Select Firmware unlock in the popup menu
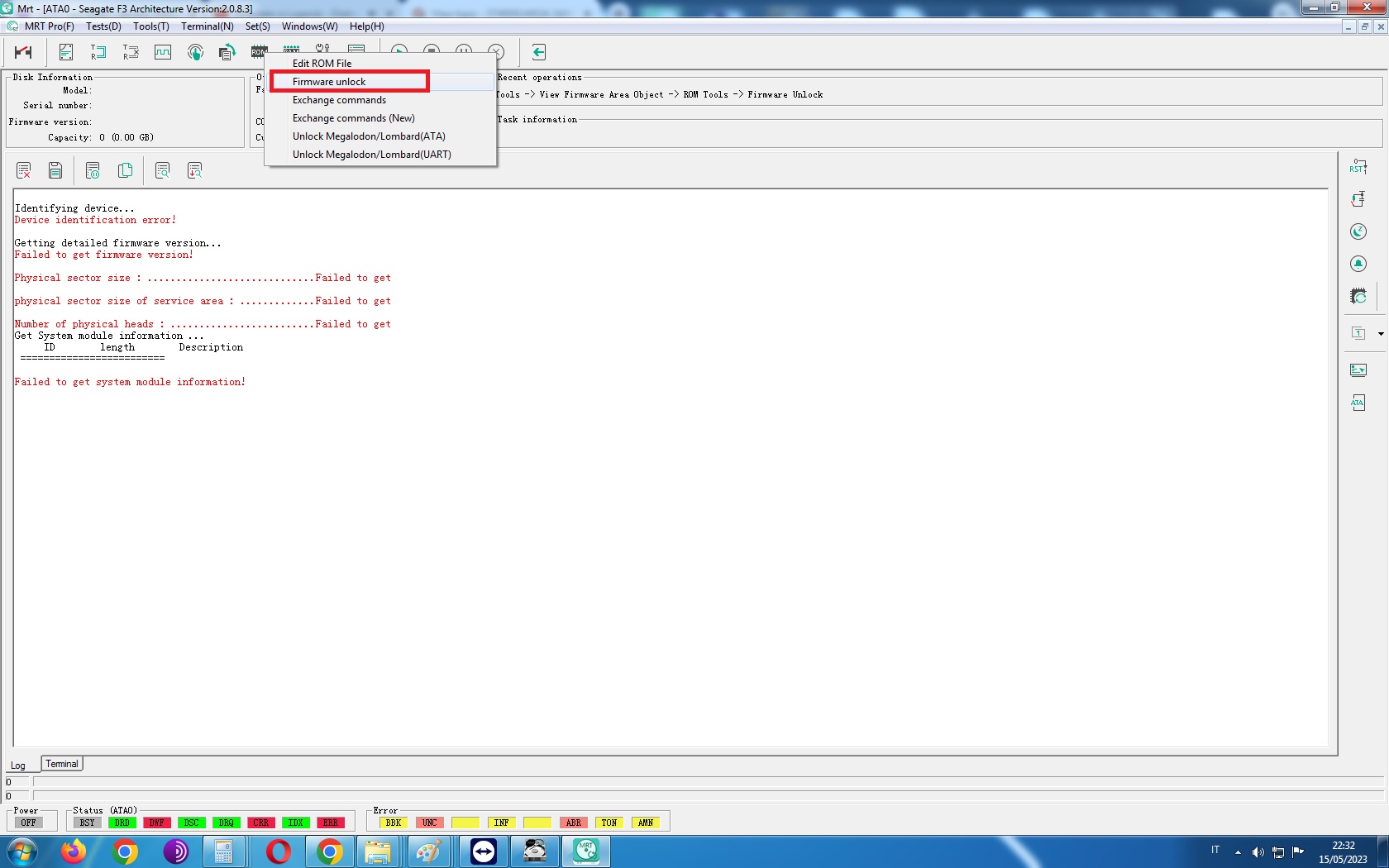The image size is (1389, 868). 381,82
